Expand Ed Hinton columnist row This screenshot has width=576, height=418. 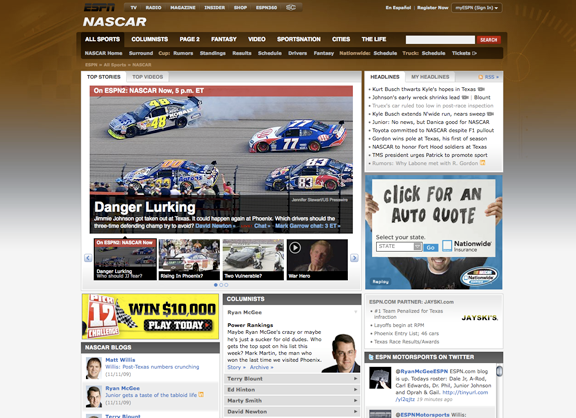coord(292,390)
